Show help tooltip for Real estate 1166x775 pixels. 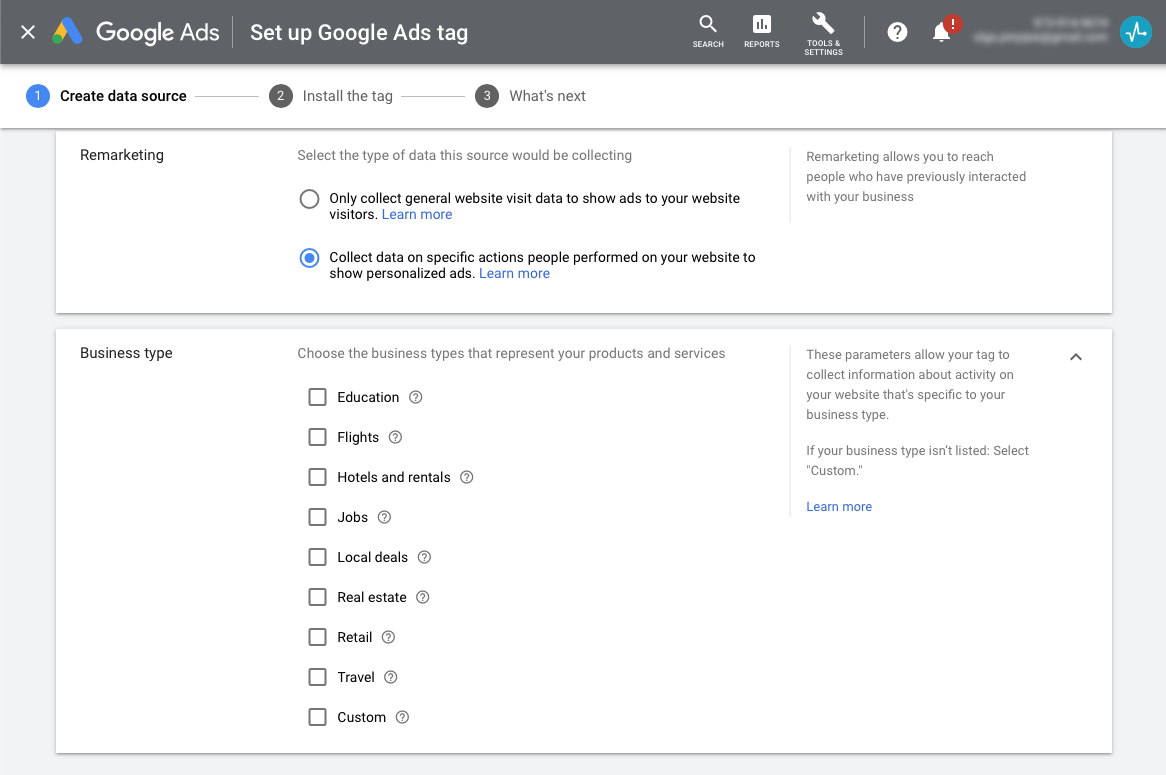(x=423, y=597)
